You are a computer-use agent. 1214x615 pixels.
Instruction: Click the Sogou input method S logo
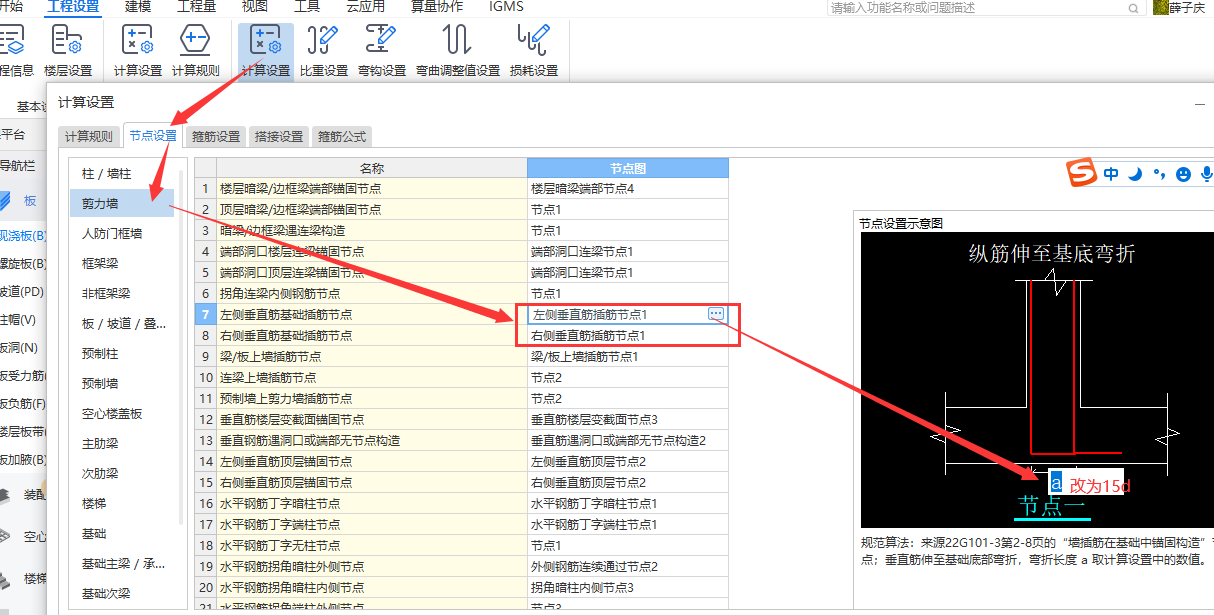[x=1081, y=173]
